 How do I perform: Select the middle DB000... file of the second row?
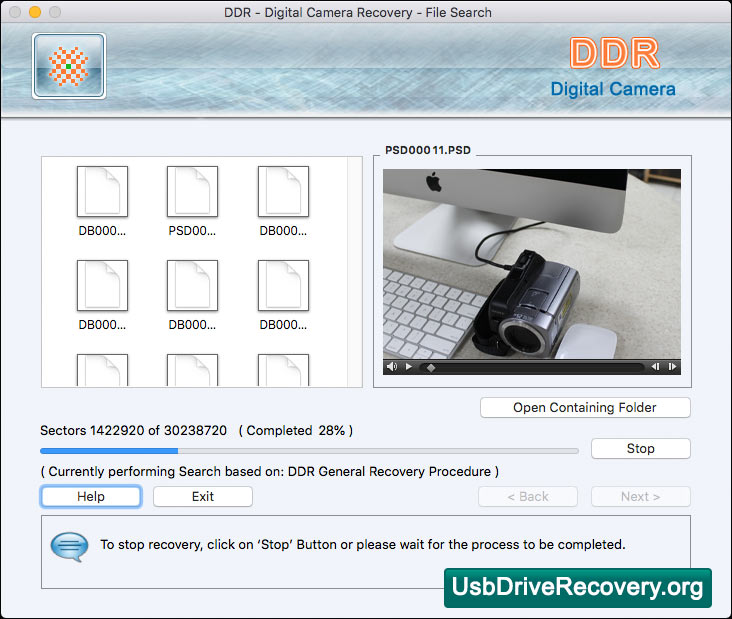coord(192,286)
